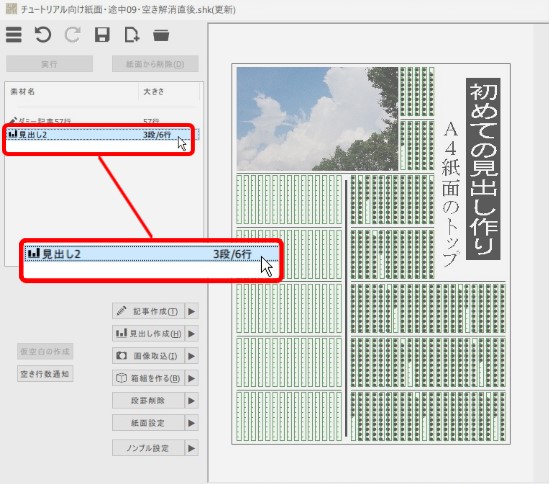Viewport: 549px width, 484px height.
Task: Open 紙面設定 page settings
Action: [x=148, y=423]
